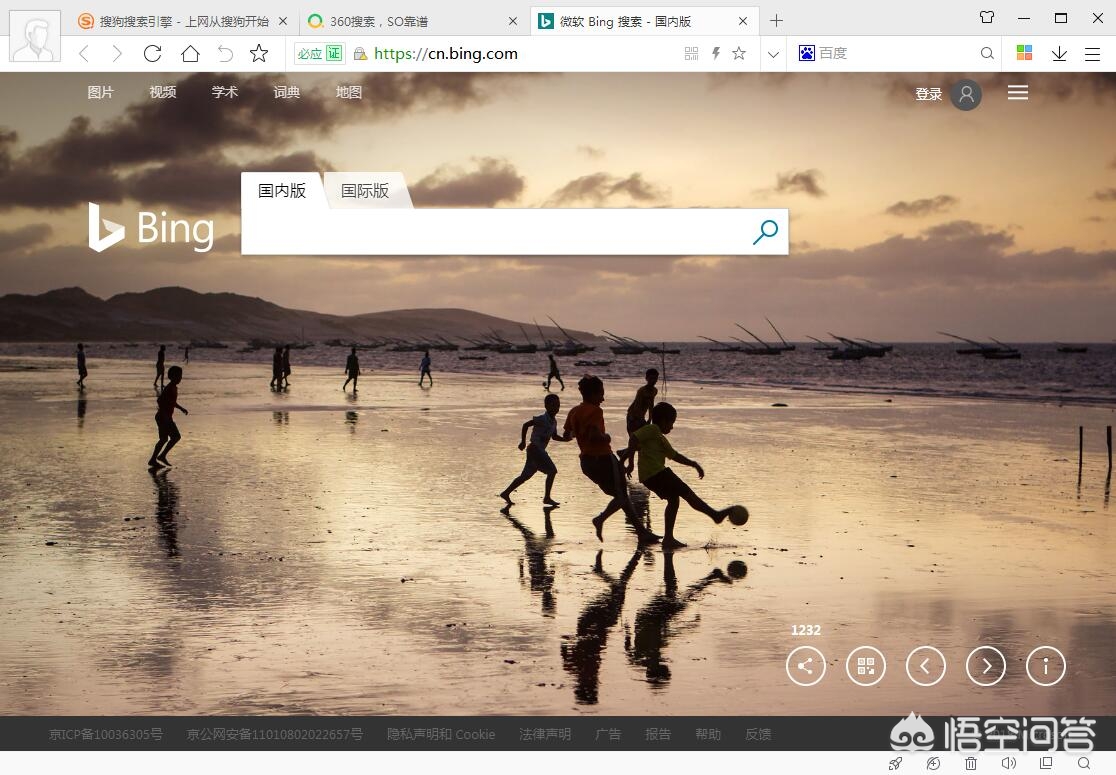Share the Bing wallpaper image

click(x=806, y=666)
